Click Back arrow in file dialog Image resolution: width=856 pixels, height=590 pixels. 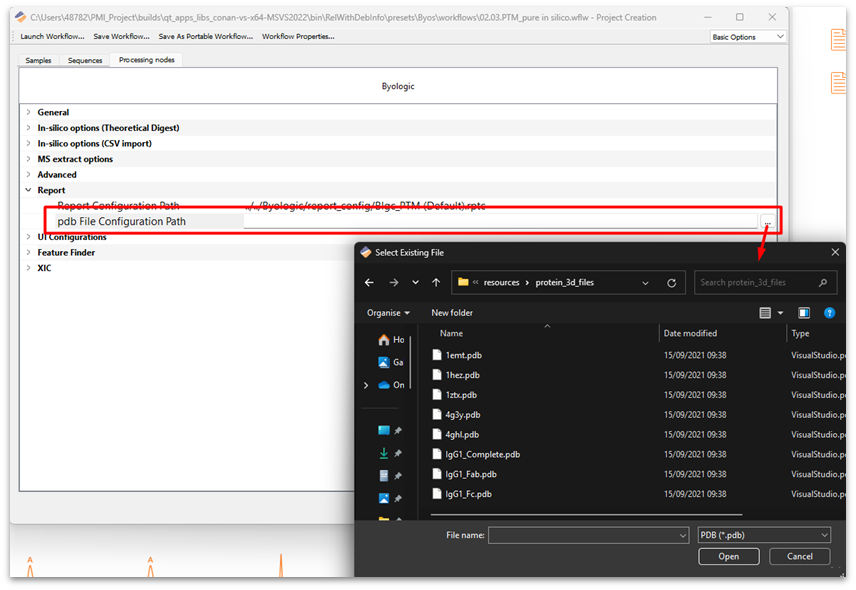coord(369,282)
